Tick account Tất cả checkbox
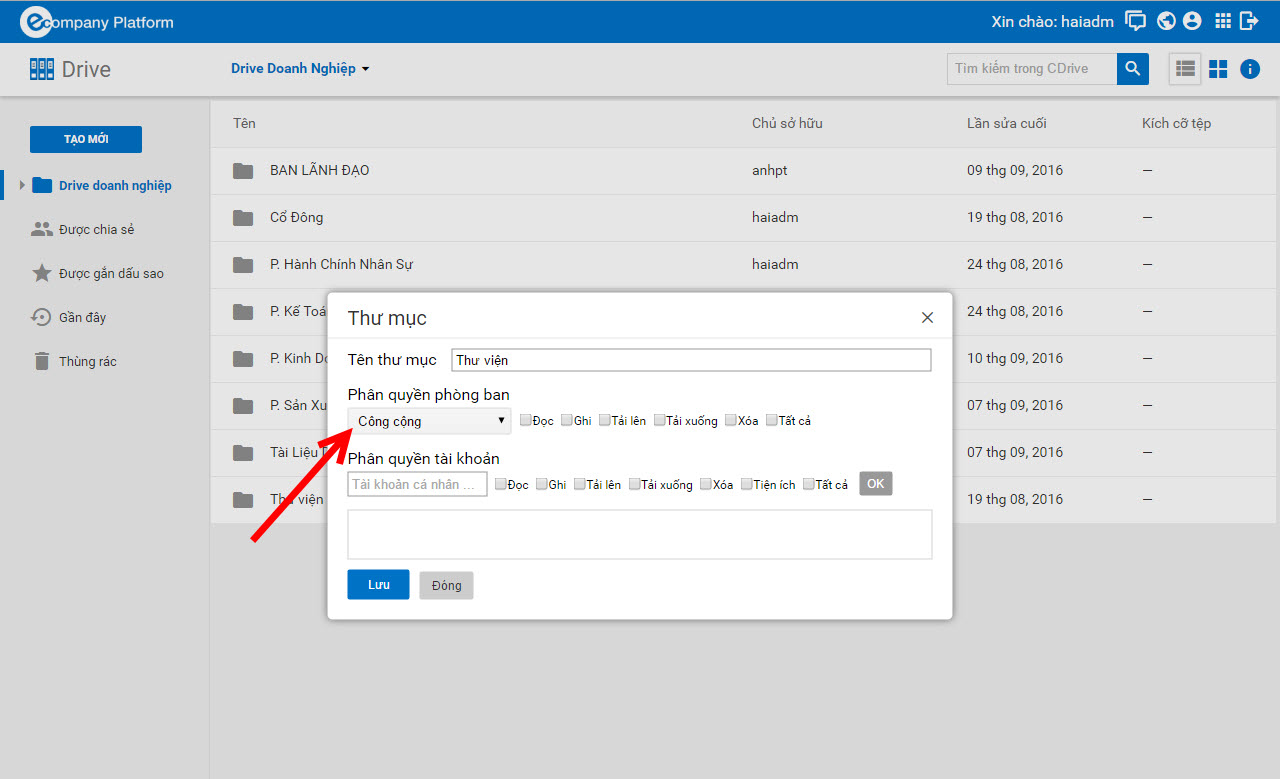1280x779 pixels. 809,484
